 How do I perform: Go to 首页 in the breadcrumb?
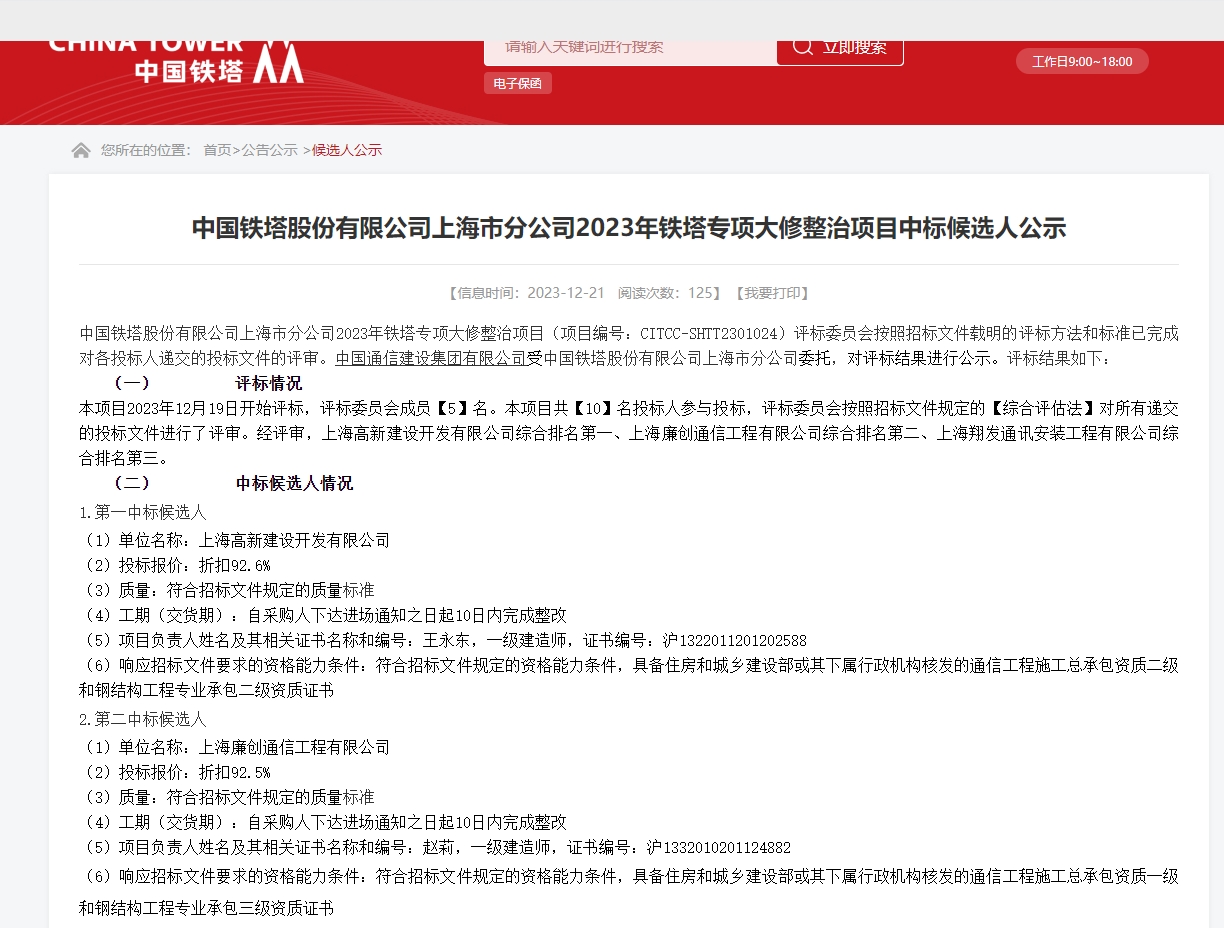pos(217,150)
